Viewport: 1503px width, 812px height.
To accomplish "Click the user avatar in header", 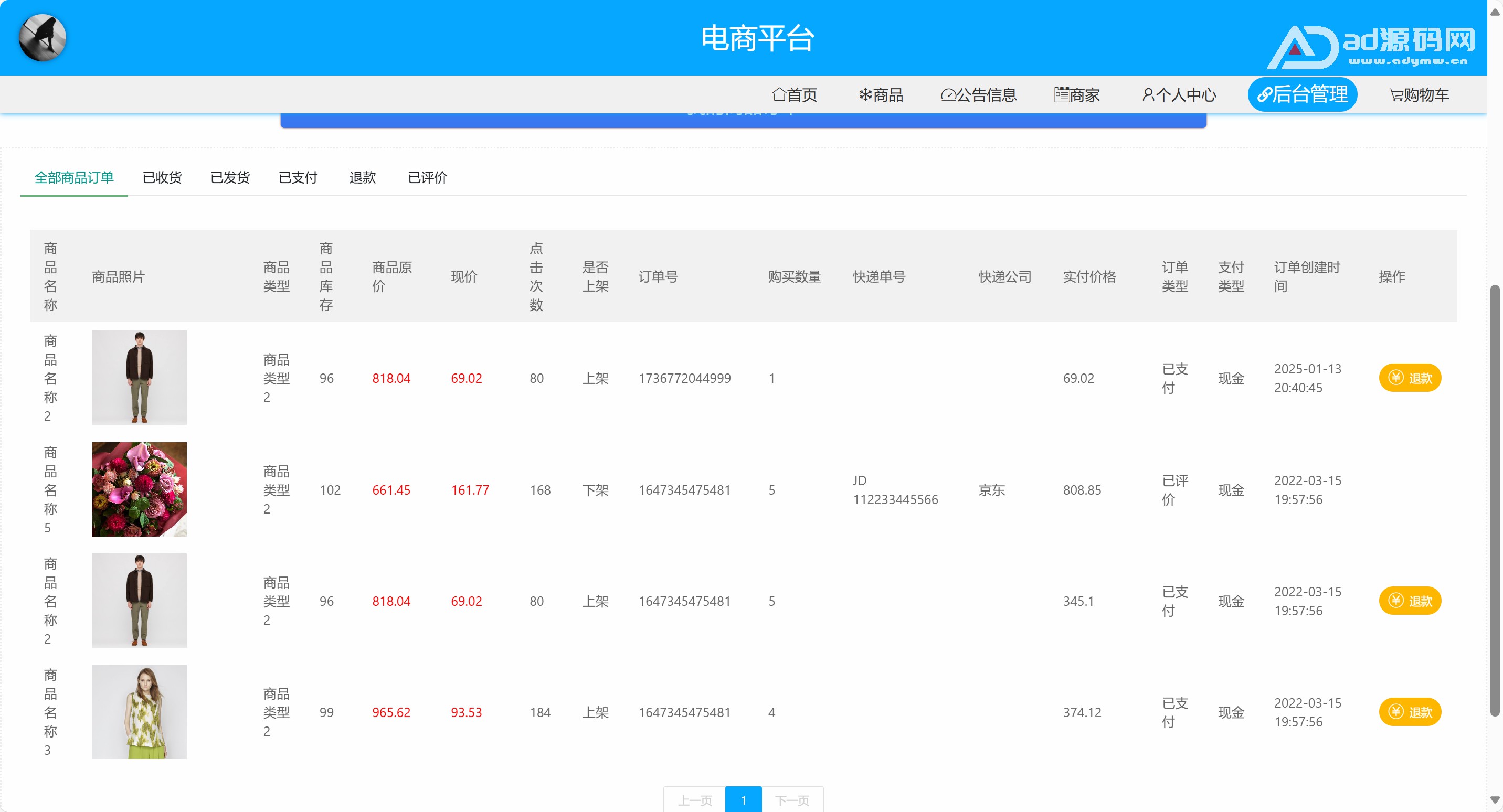I will (x=42, y=37).
